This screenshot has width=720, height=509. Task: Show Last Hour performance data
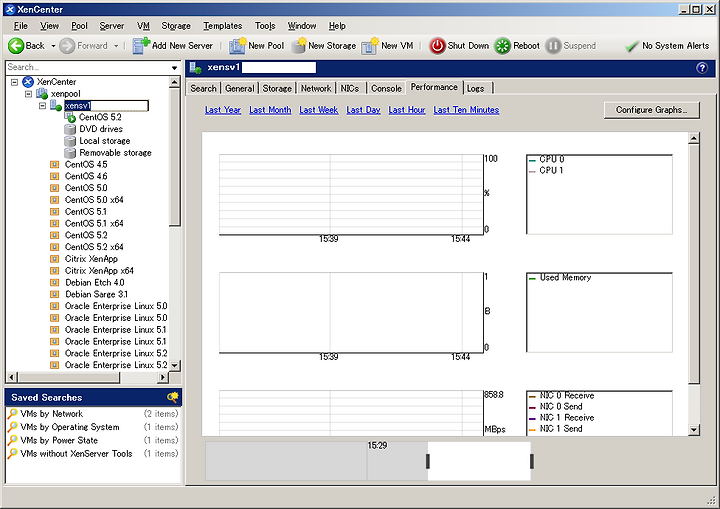(407, 110)
